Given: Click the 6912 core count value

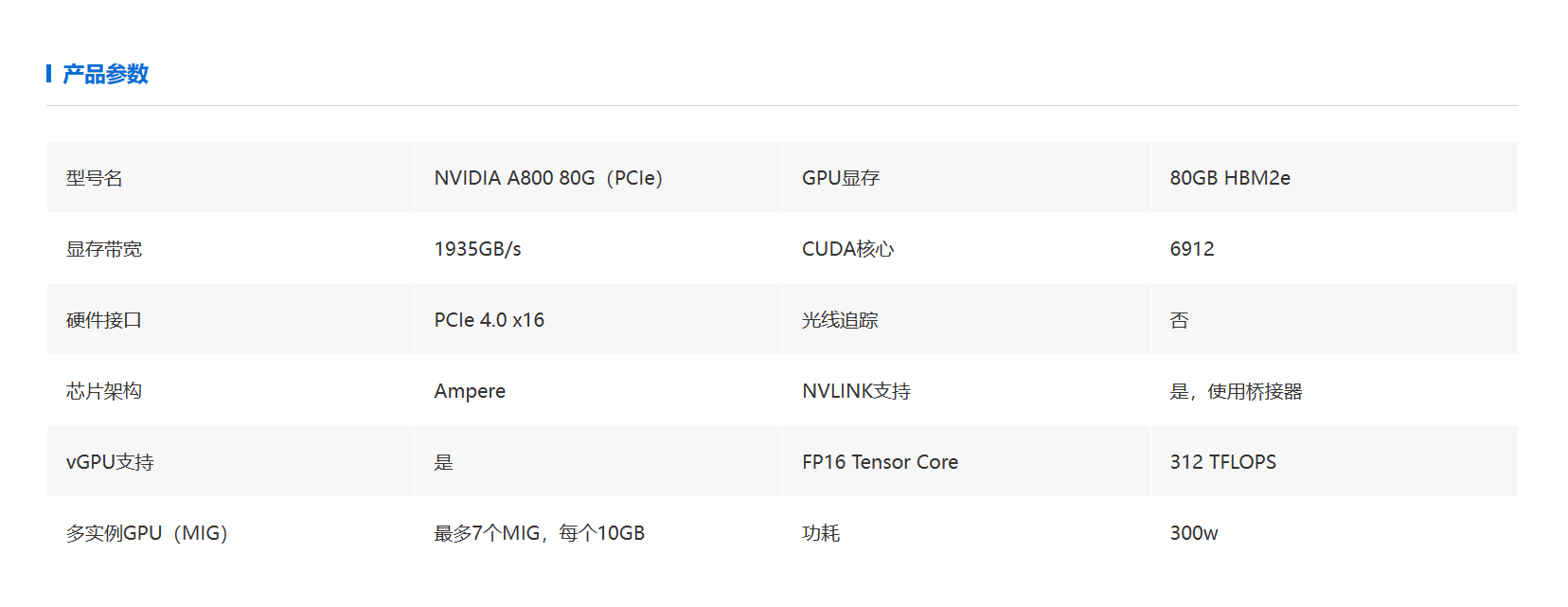Looking at the screenshot, I should tap(1192, 249).
